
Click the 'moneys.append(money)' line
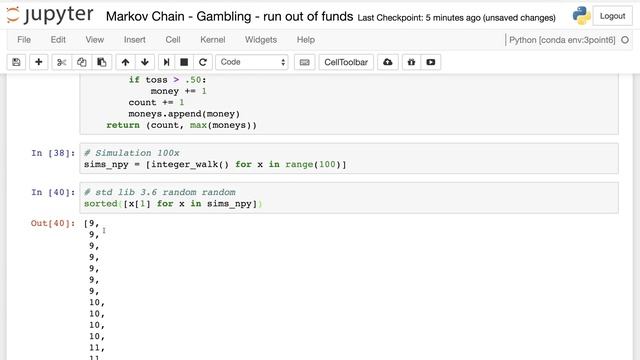pyautogui.click(x=184, y=114)
